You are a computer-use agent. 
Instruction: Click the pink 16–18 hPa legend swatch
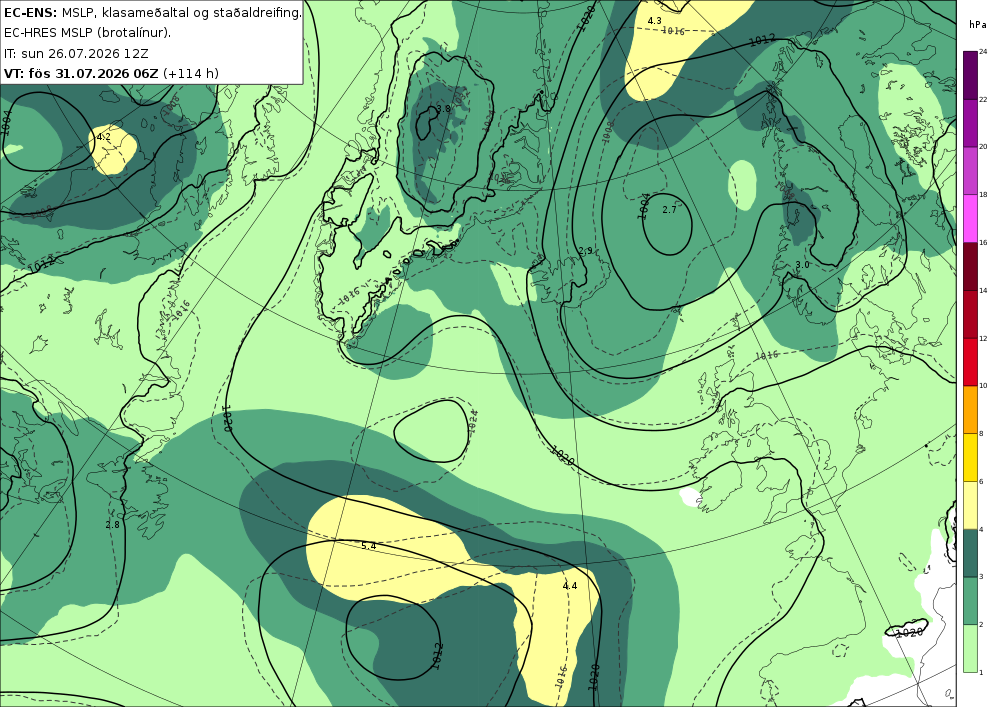970,219
